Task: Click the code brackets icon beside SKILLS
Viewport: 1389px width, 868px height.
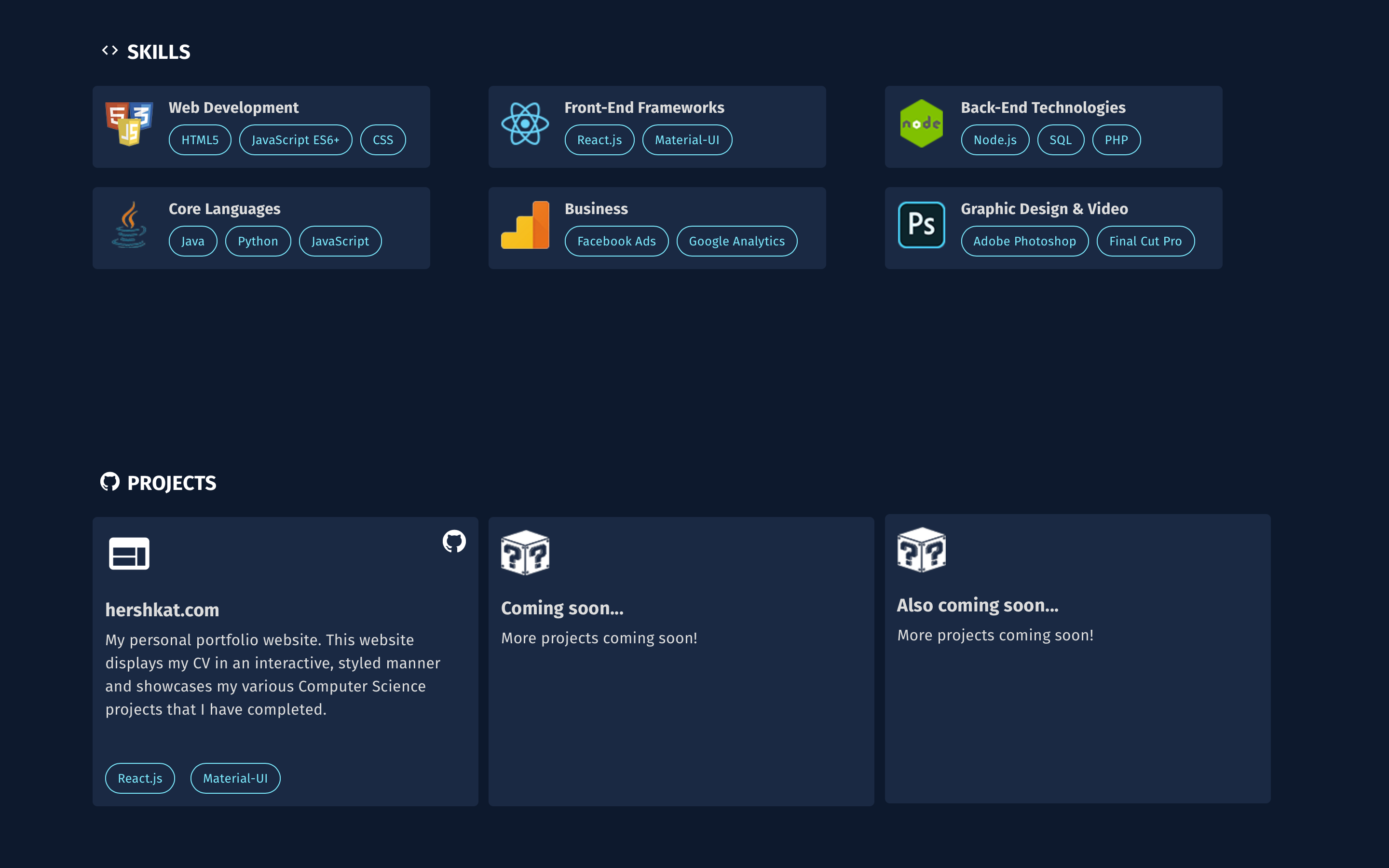Action: pos(109,51)
